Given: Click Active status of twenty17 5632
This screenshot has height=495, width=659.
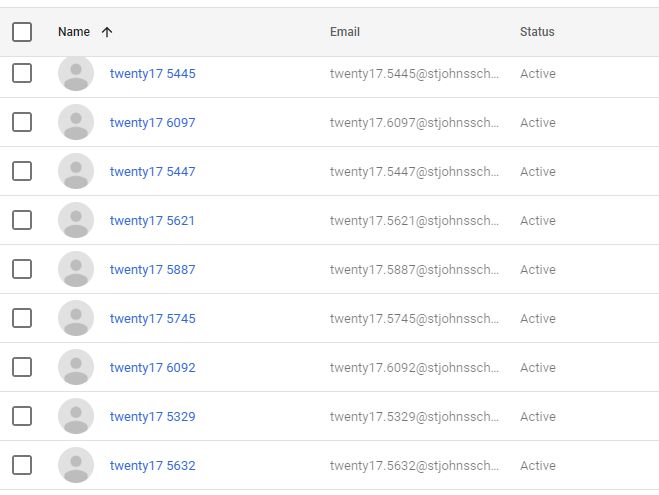Looking at the screenshot, I should coord(538,466).
